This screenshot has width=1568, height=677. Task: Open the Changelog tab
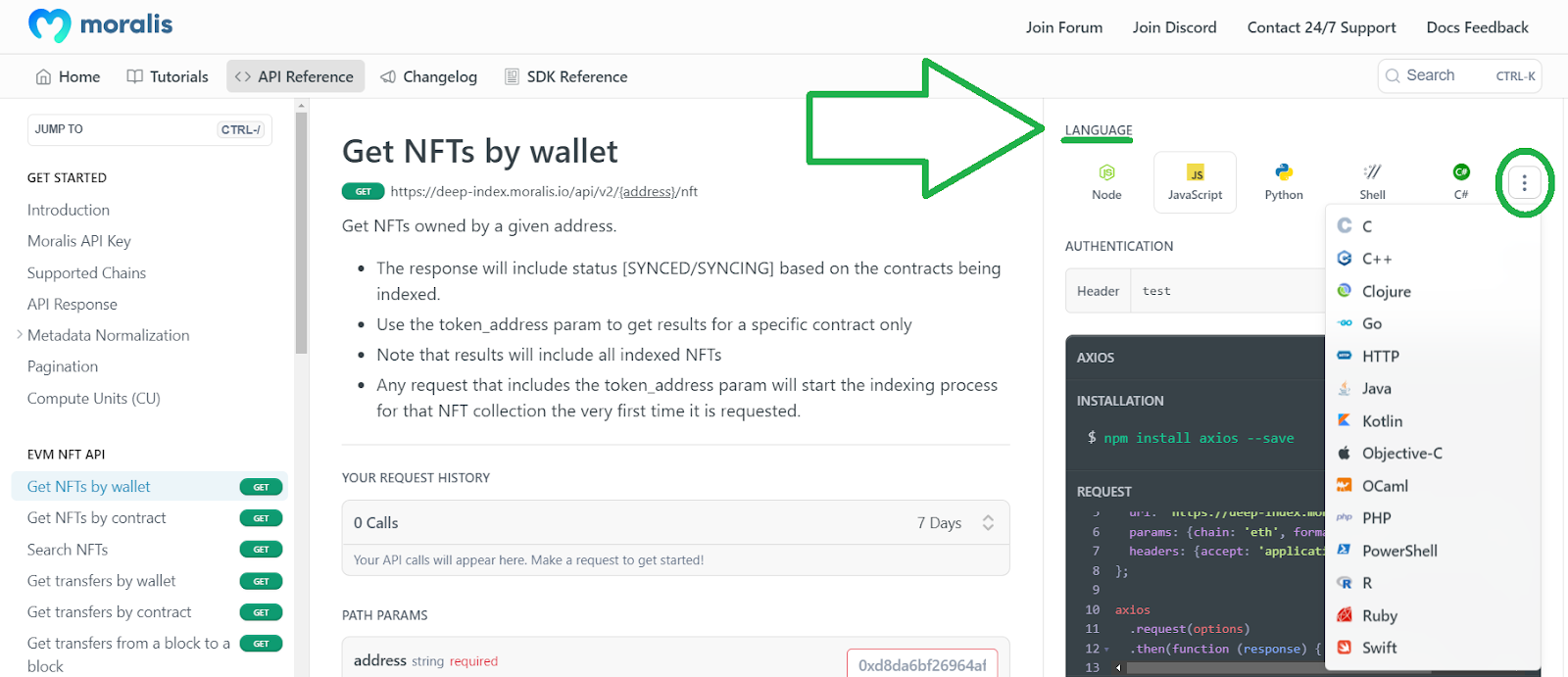(429, 76)
